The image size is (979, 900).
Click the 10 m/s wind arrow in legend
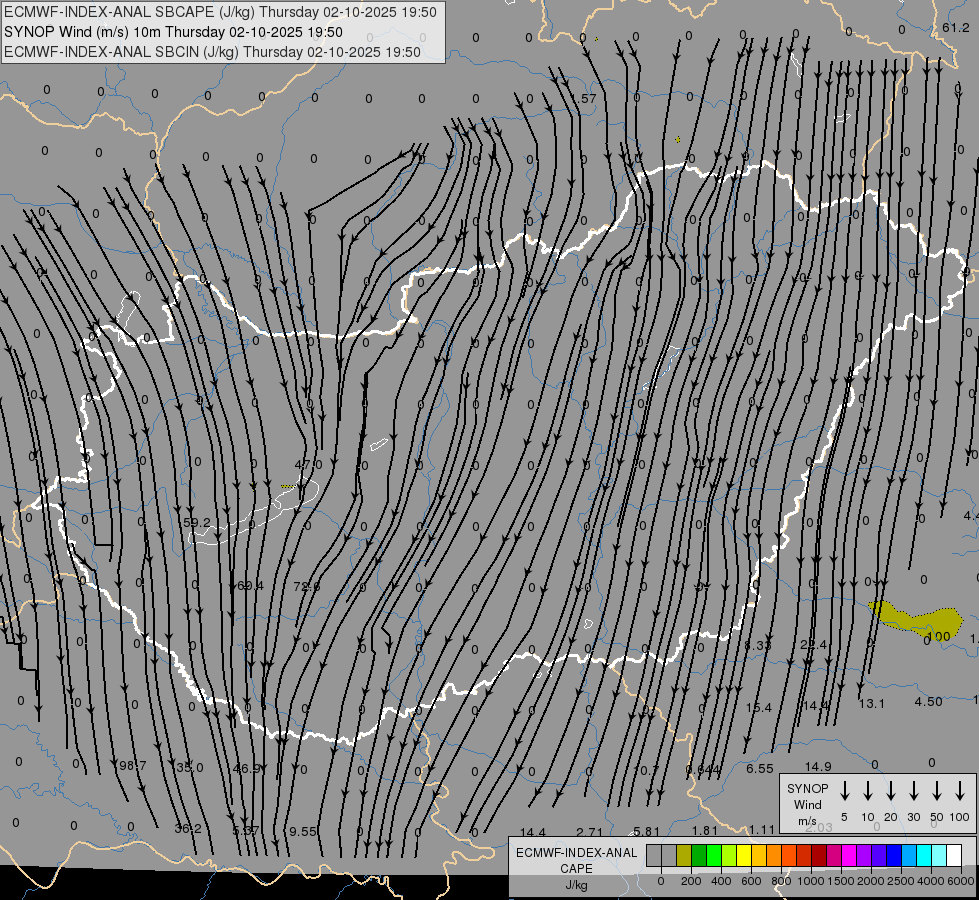click(868, 791)
